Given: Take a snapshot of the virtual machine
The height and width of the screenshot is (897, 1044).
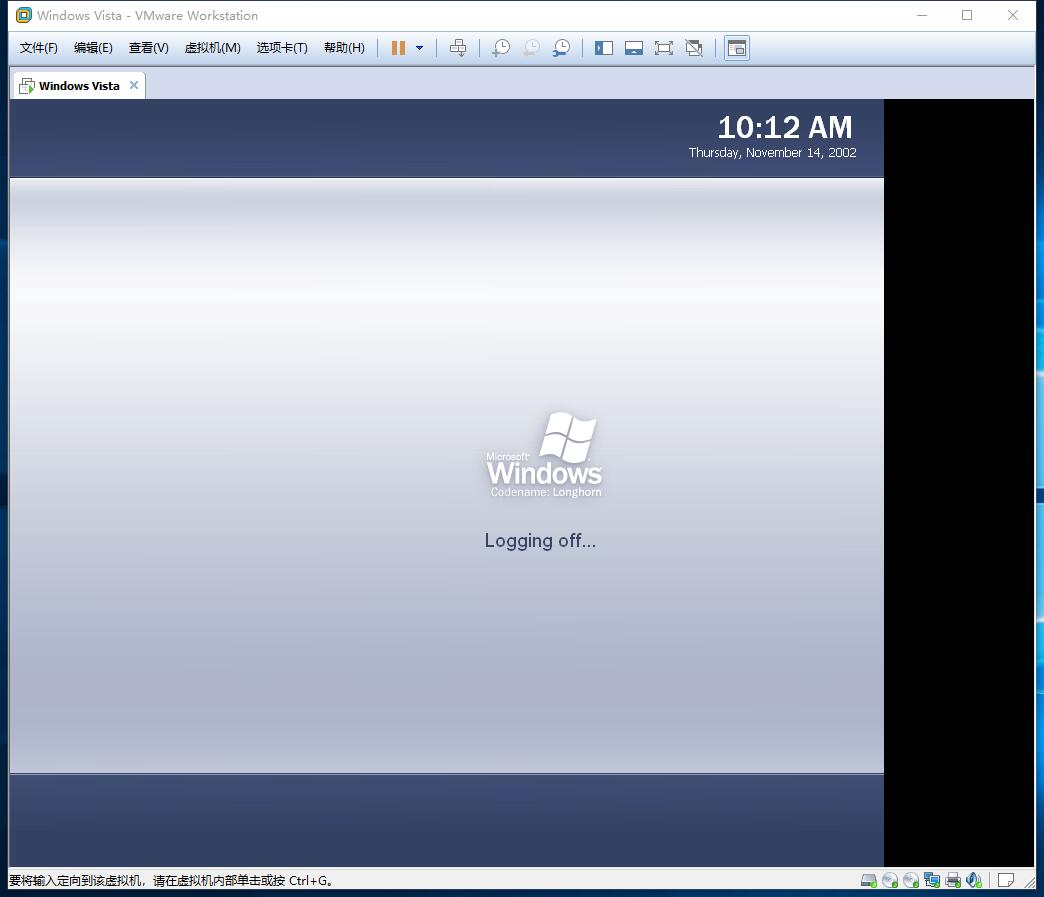Looking at the screenshot, I should tap(501, 48).
